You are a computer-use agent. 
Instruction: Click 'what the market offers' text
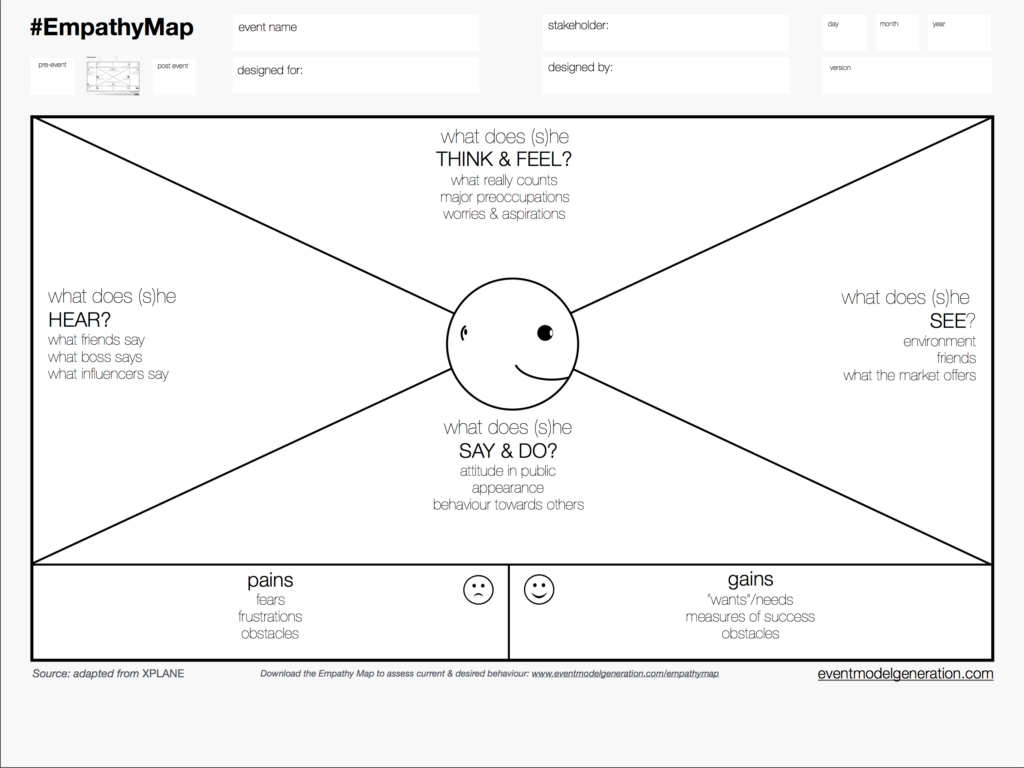point(909,376)
